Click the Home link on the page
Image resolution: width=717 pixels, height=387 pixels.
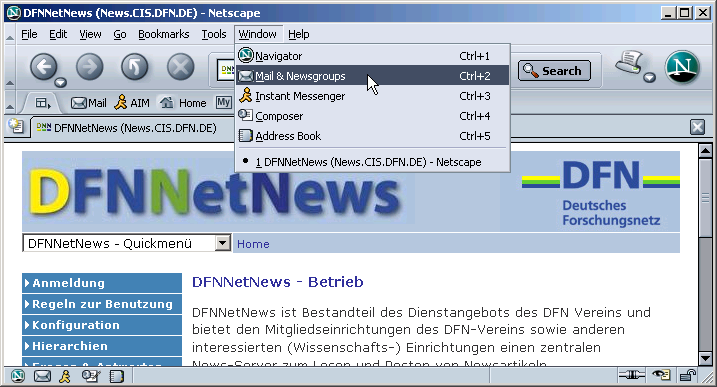click(253, 244)
